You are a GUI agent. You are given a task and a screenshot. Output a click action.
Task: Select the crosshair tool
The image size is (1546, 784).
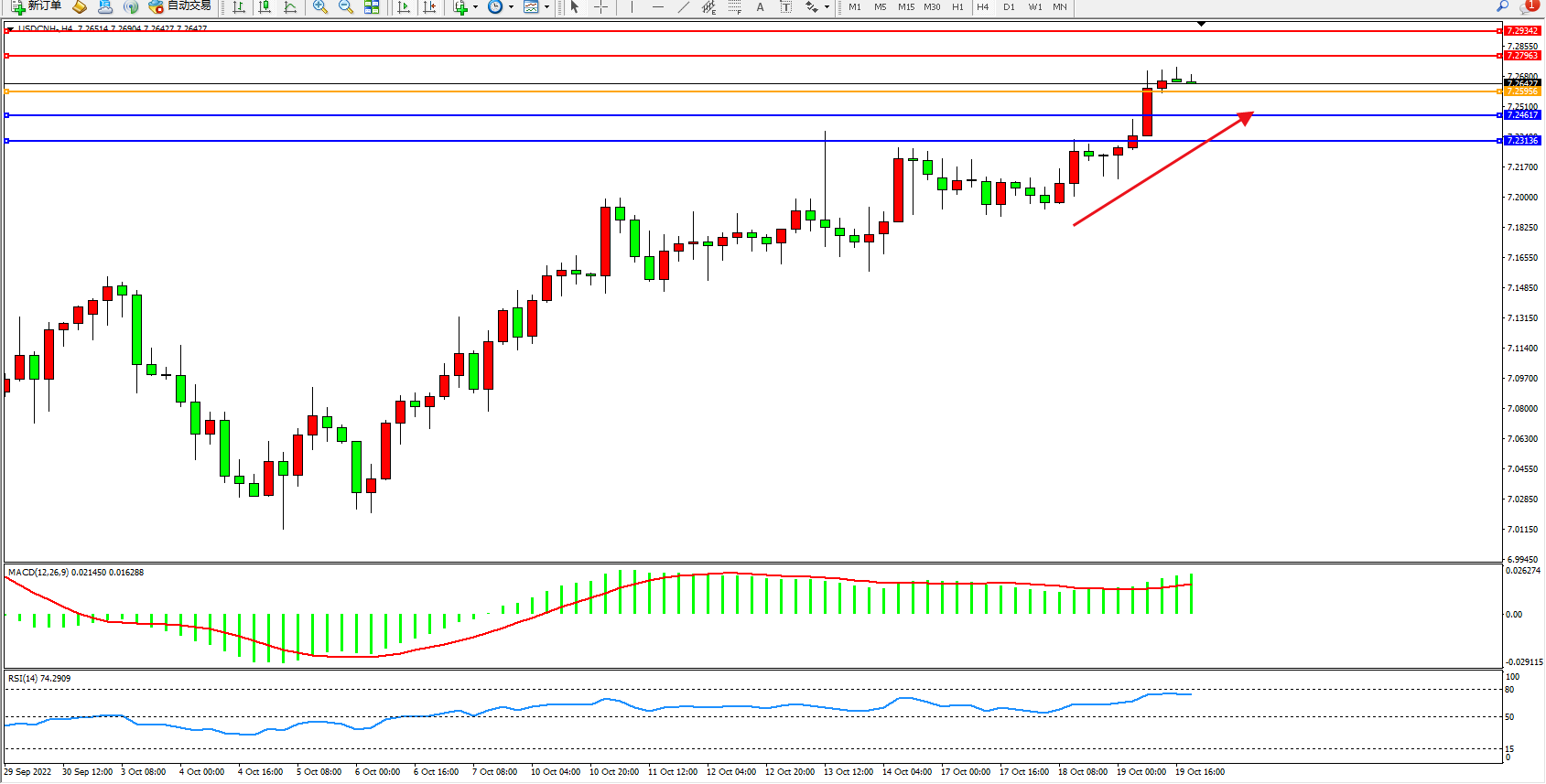pyautogui.click(x=600, y=7)
